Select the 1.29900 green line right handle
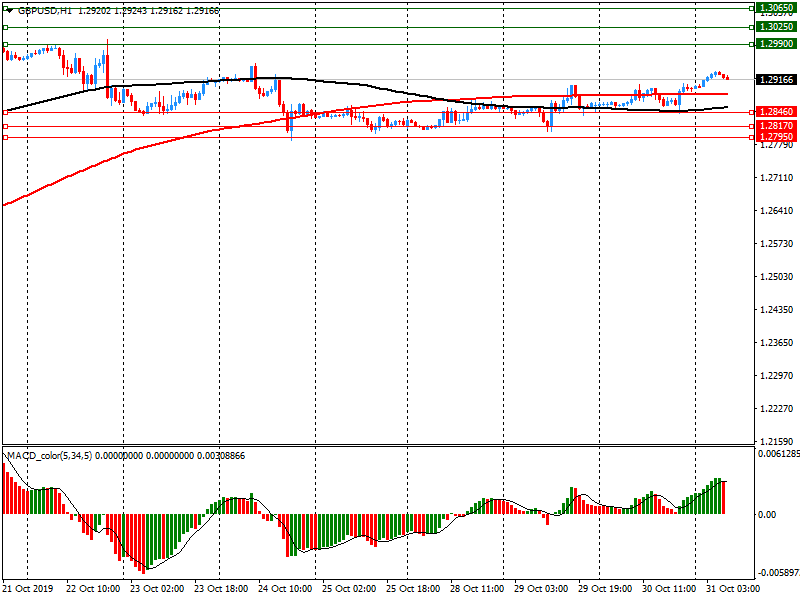Screen dimensions: 800x600 coord(749,45)
